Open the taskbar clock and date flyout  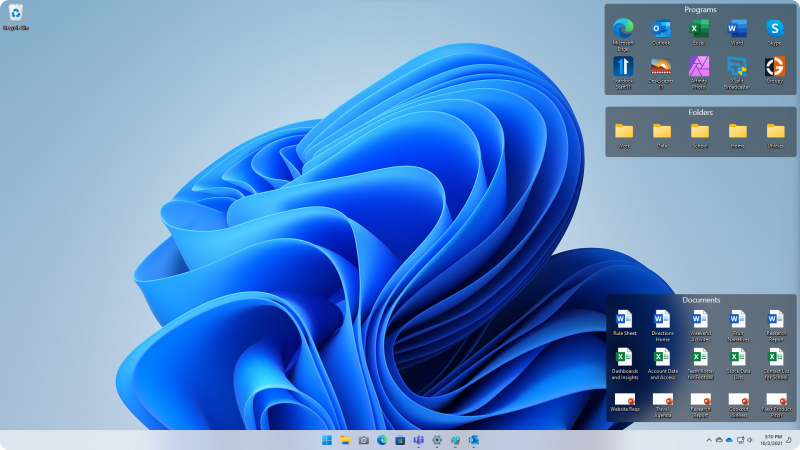coord(773,440)
